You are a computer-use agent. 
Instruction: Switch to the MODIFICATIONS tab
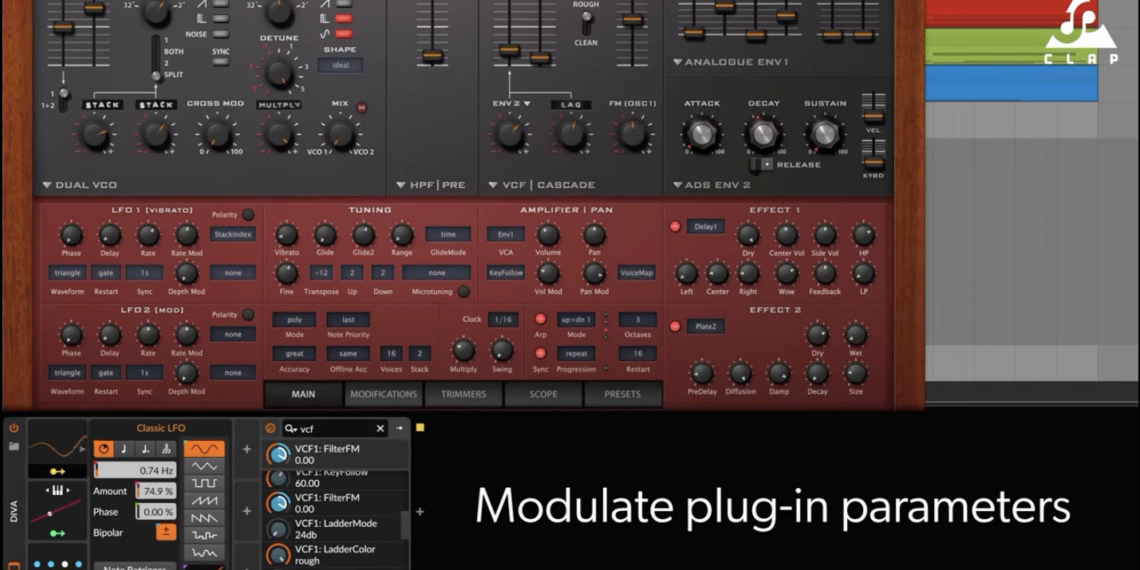pyautogui.click(x=383, y=394)
